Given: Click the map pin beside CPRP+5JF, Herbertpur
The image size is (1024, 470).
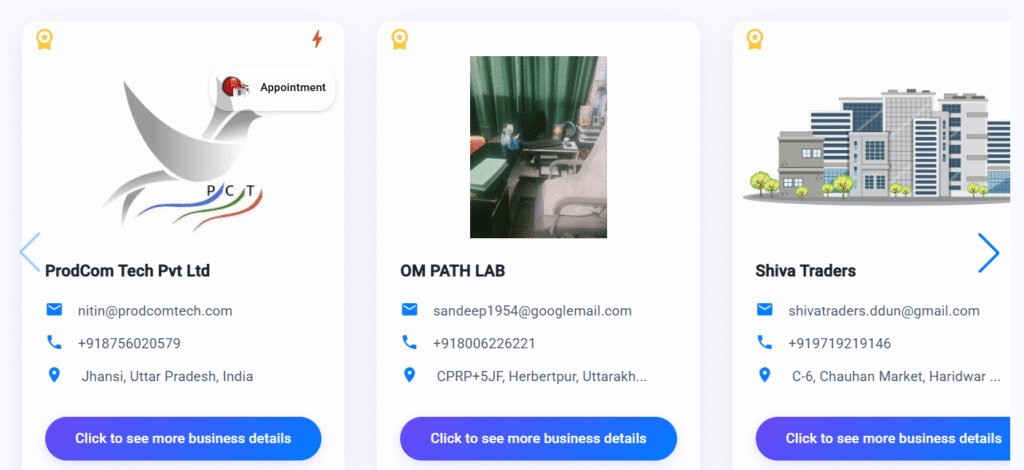Looking at the screenshot, I should coord(409,375).
